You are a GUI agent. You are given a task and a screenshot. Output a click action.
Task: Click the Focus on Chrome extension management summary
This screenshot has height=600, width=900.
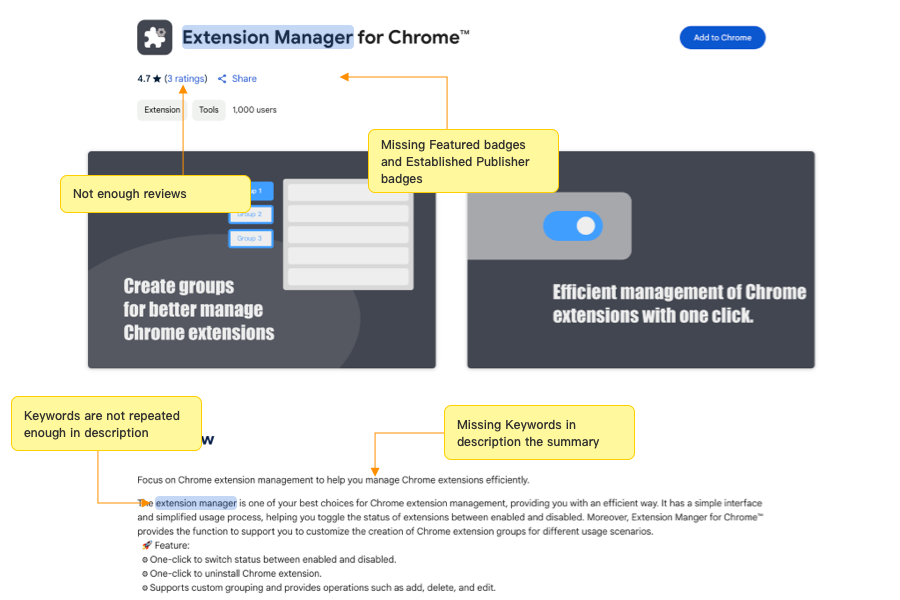333,480
